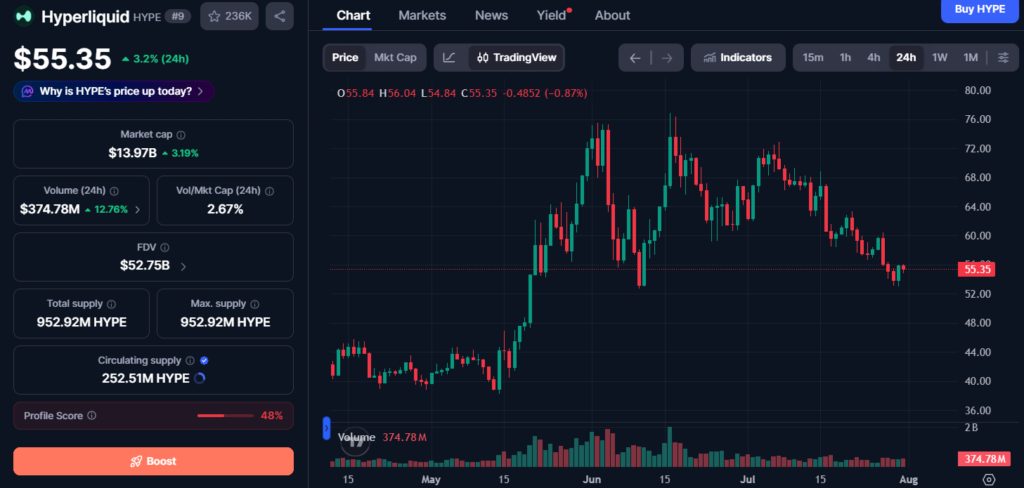Click the 48% Profile Score value
The width and height of the screenshot is (1024, 488).
tap(272, 415)
